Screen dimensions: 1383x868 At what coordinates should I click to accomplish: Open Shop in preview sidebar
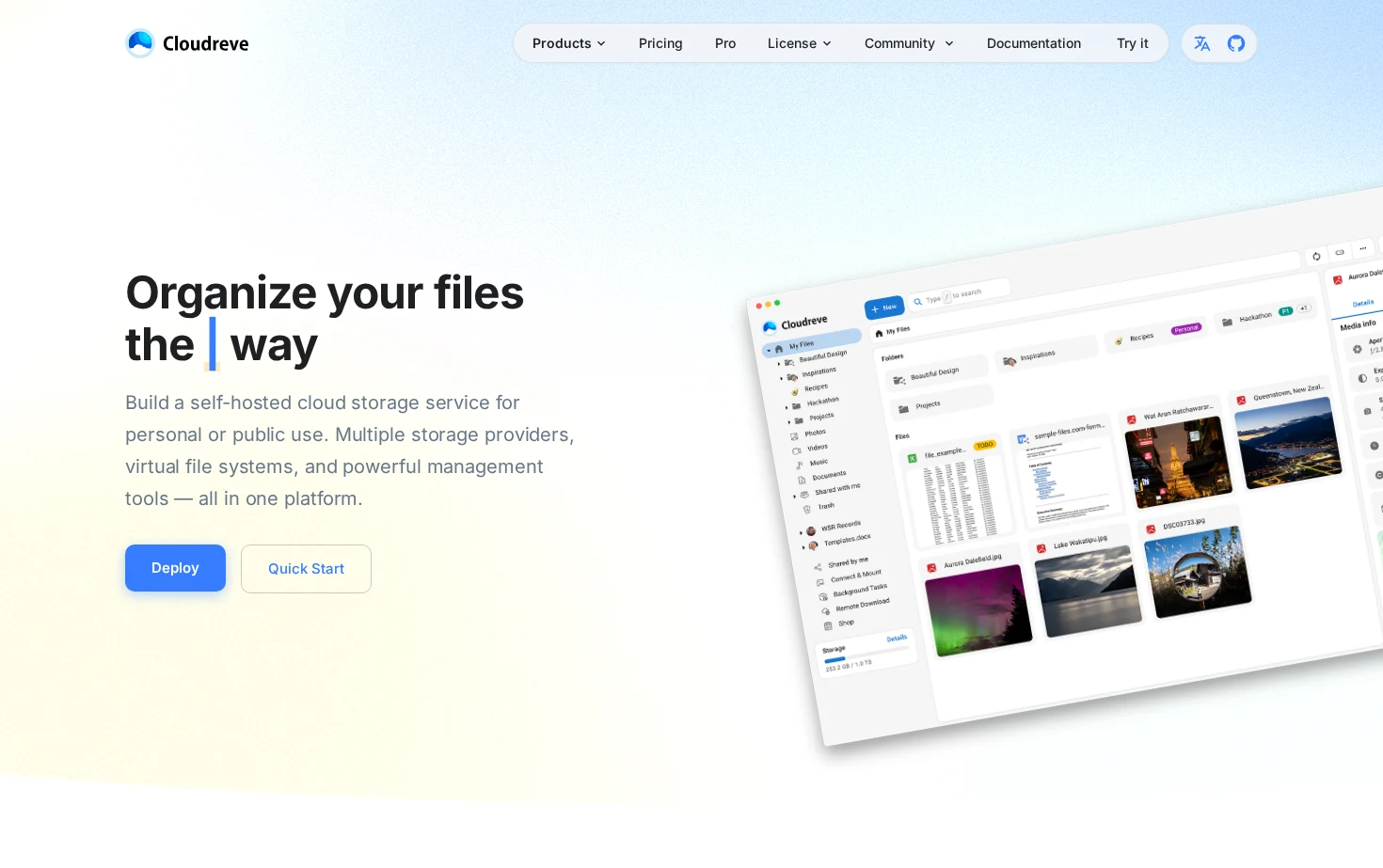click(x=846, y=623)
